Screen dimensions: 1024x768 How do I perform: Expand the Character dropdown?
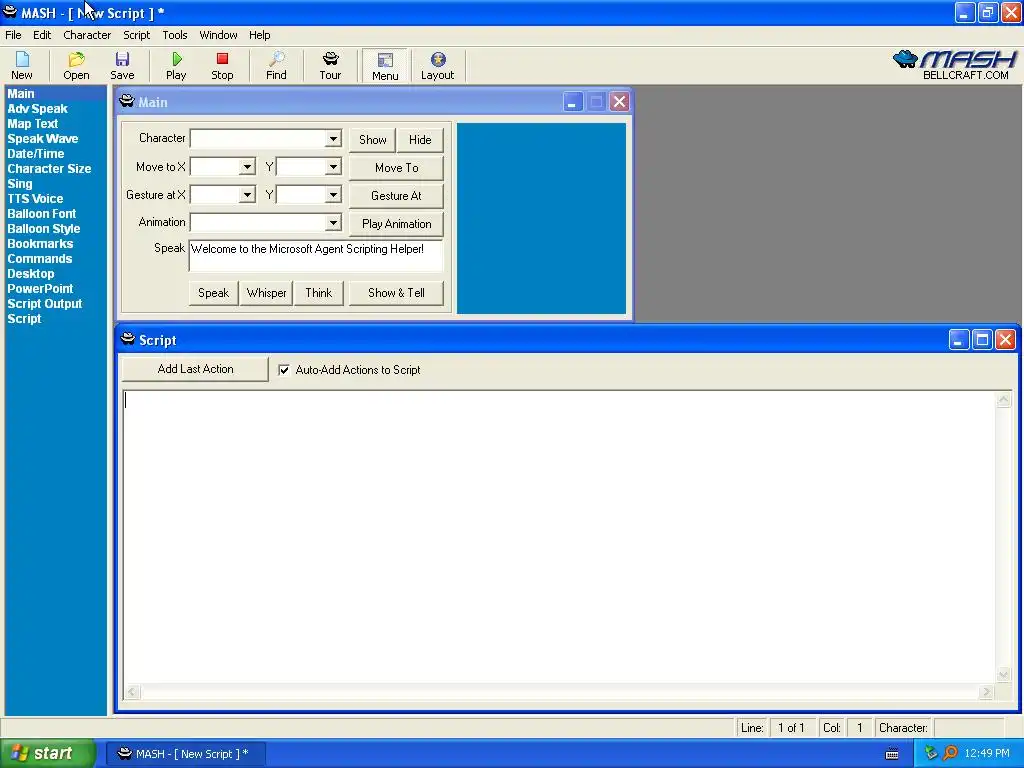pos(333,138)
